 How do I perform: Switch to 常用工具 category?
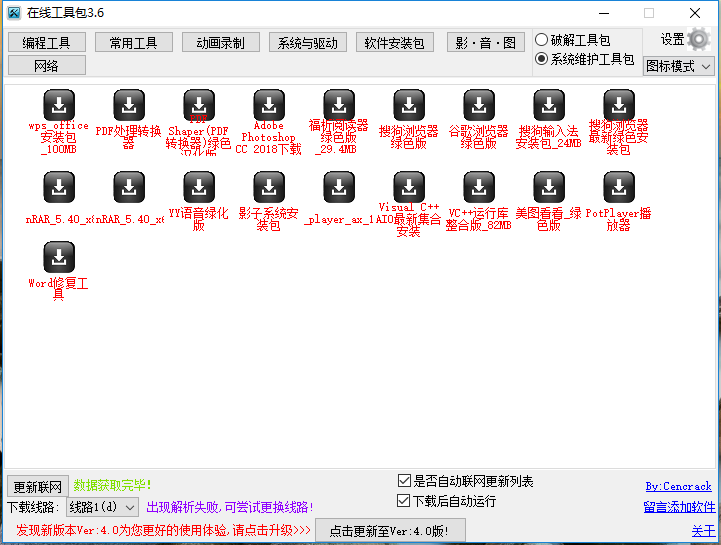[x=133, y=42]
